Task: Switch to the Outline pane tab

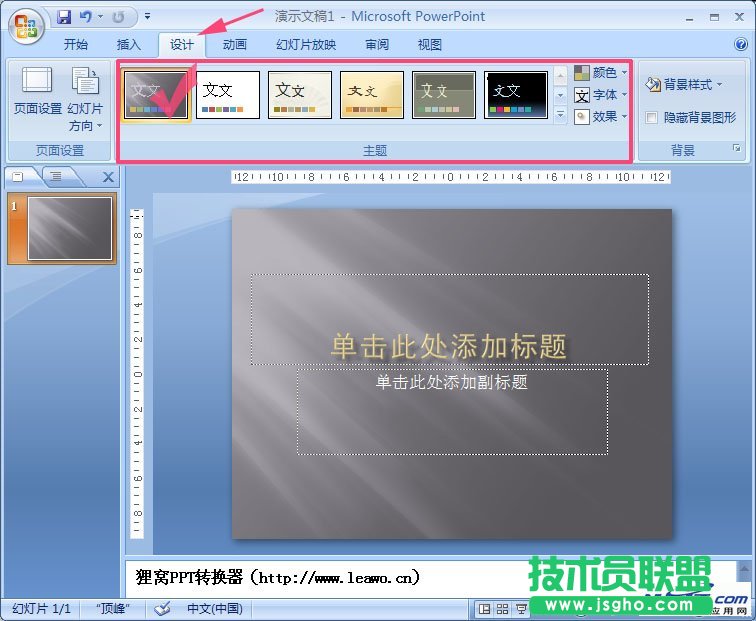Action: pyautogui.click(x=56, y=177)
